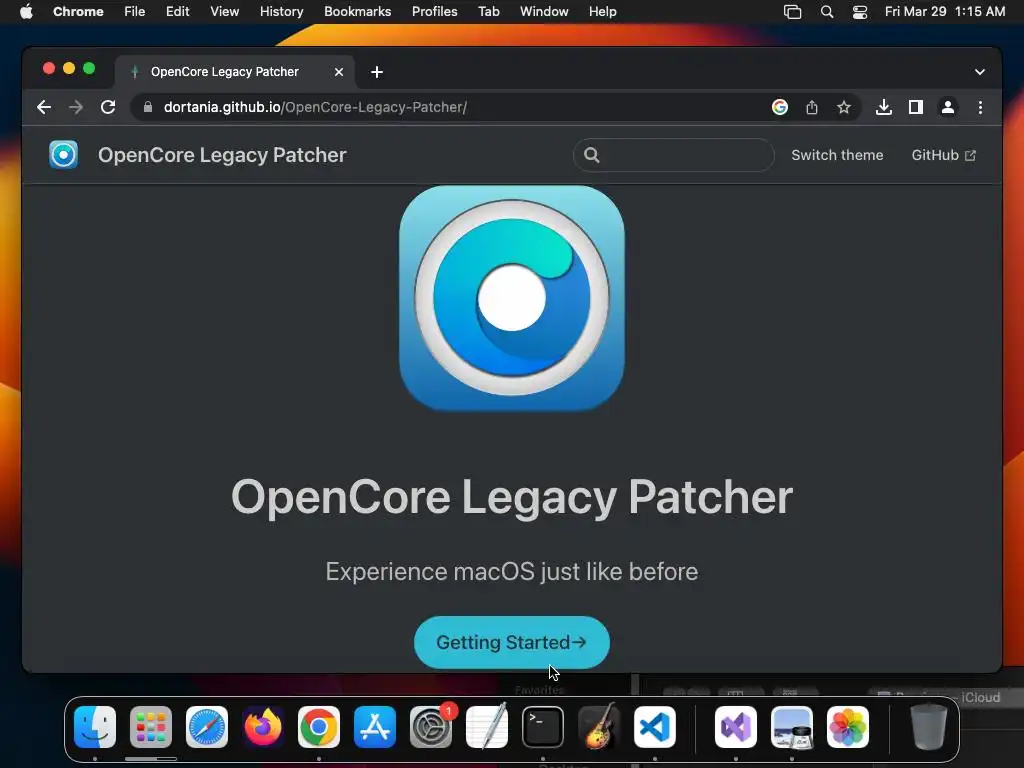Close the OpenCore Legacy Patcher tab
Viewport: 1024px width, 768px height.
click(x=339, y=72)
